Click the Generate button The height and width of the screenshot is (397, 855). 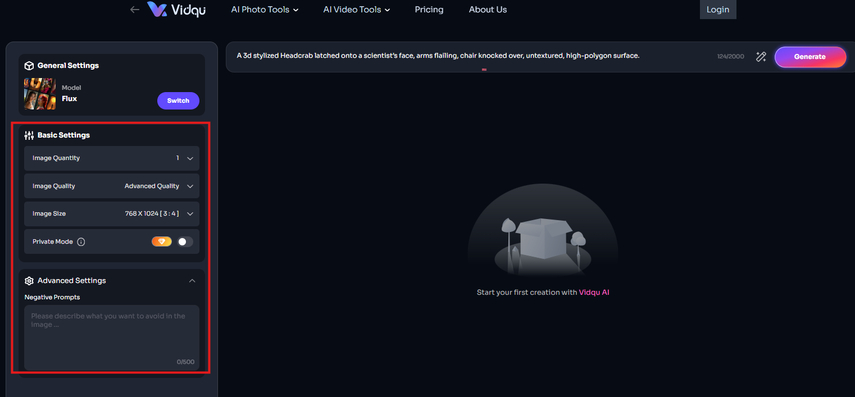(810, 57)
